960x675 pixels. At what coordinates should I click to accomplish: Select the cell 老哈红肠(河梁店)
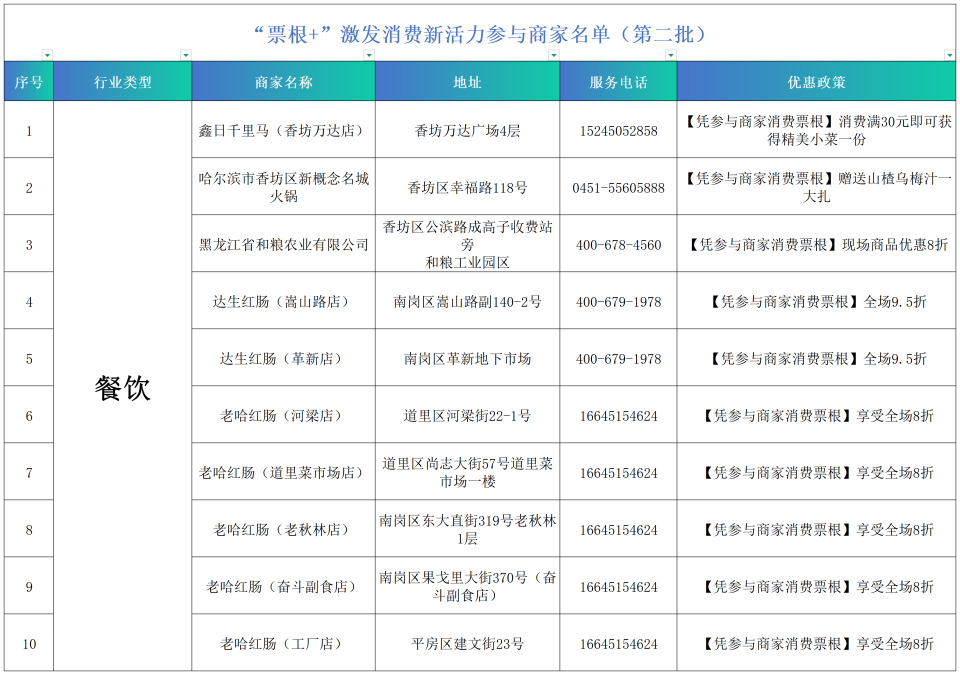click(x=283, y=415)
